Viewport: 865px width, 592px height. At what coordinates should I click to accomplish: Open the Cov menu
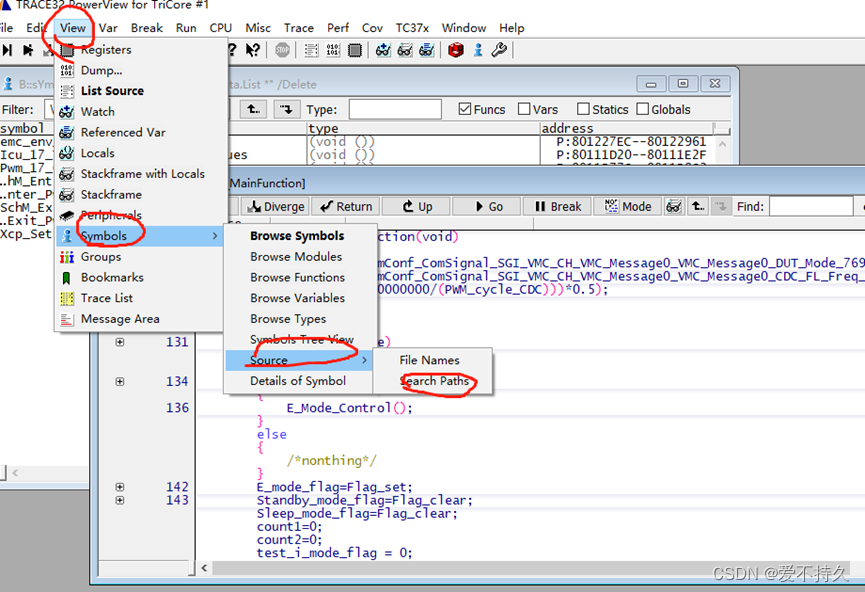372,28
